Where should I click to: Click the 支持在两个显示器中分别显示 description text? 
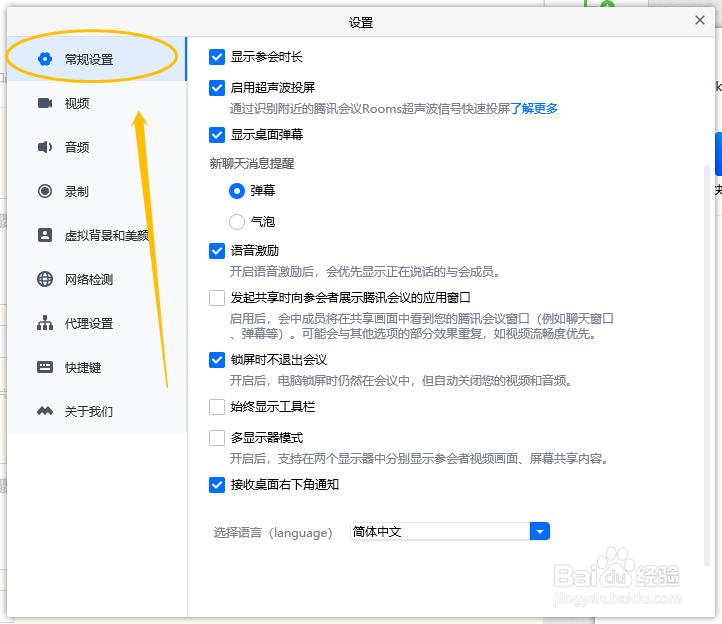point(419,459)
